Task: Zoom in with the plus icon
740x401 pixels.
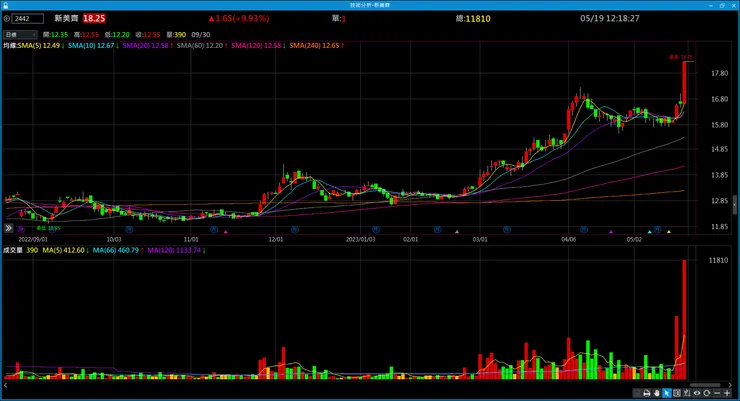Action: point(727,393)
